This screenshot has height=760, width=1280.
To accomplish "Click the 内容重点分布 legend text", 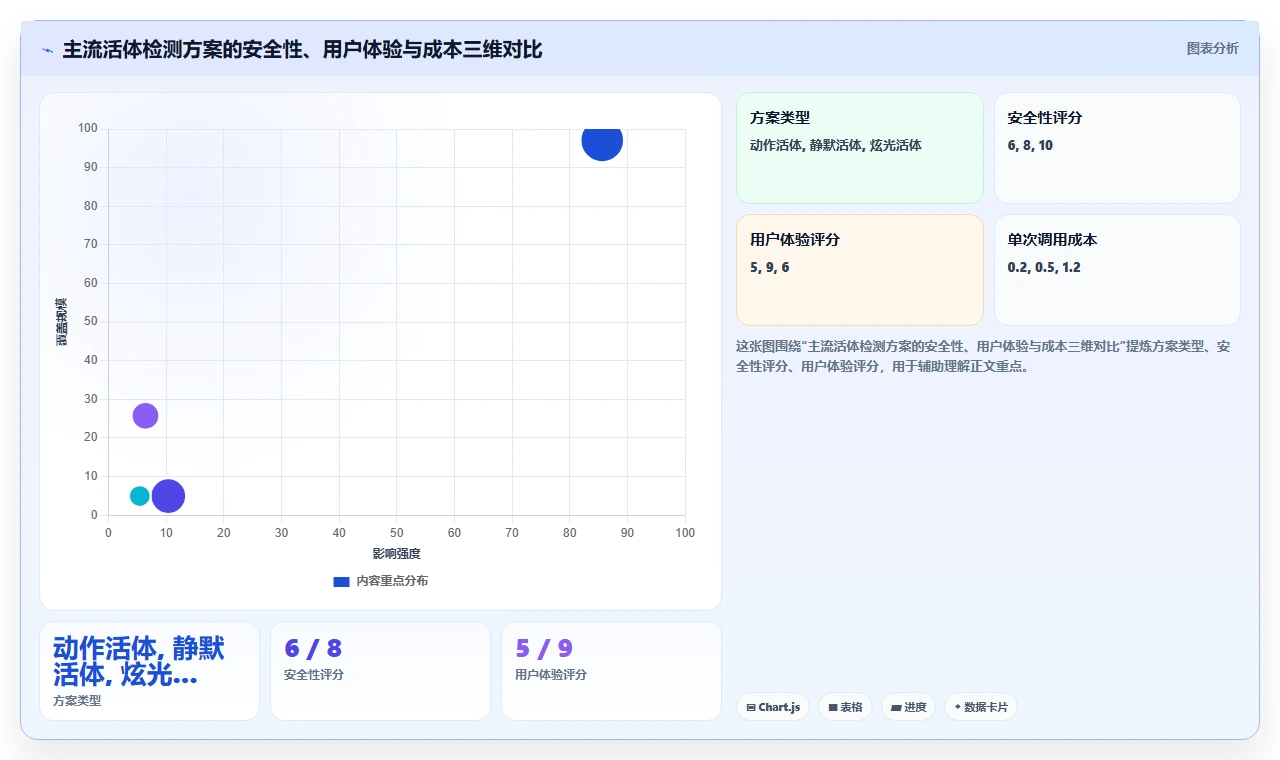I will point(392,581).
